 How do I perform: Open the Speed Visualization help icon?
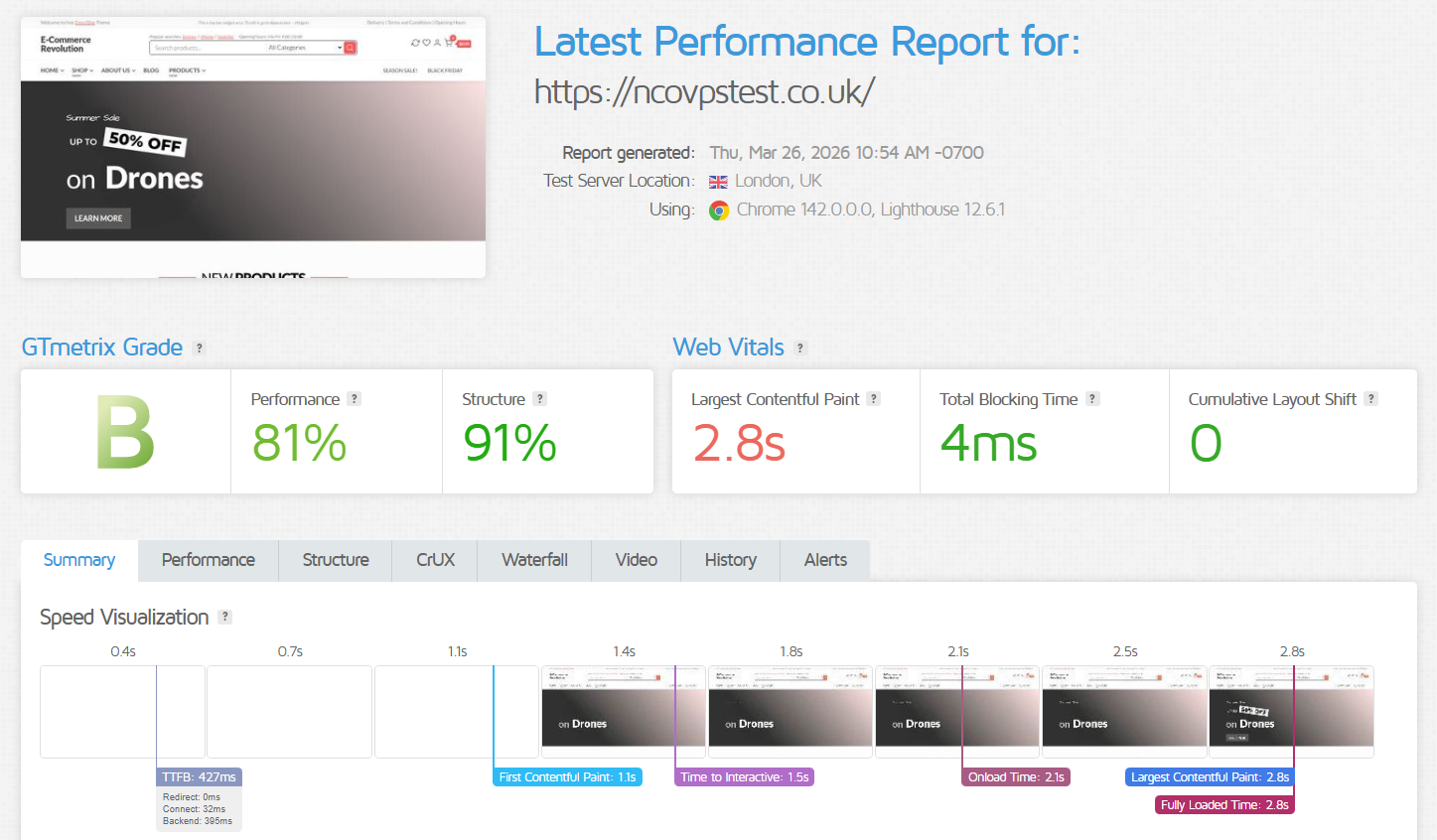(225, 617)
